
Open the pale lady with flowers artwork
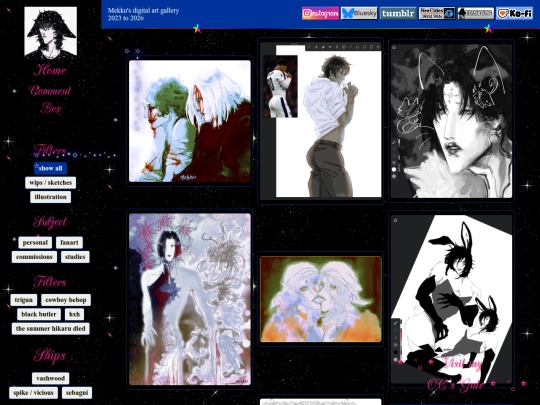coord(190,299)
